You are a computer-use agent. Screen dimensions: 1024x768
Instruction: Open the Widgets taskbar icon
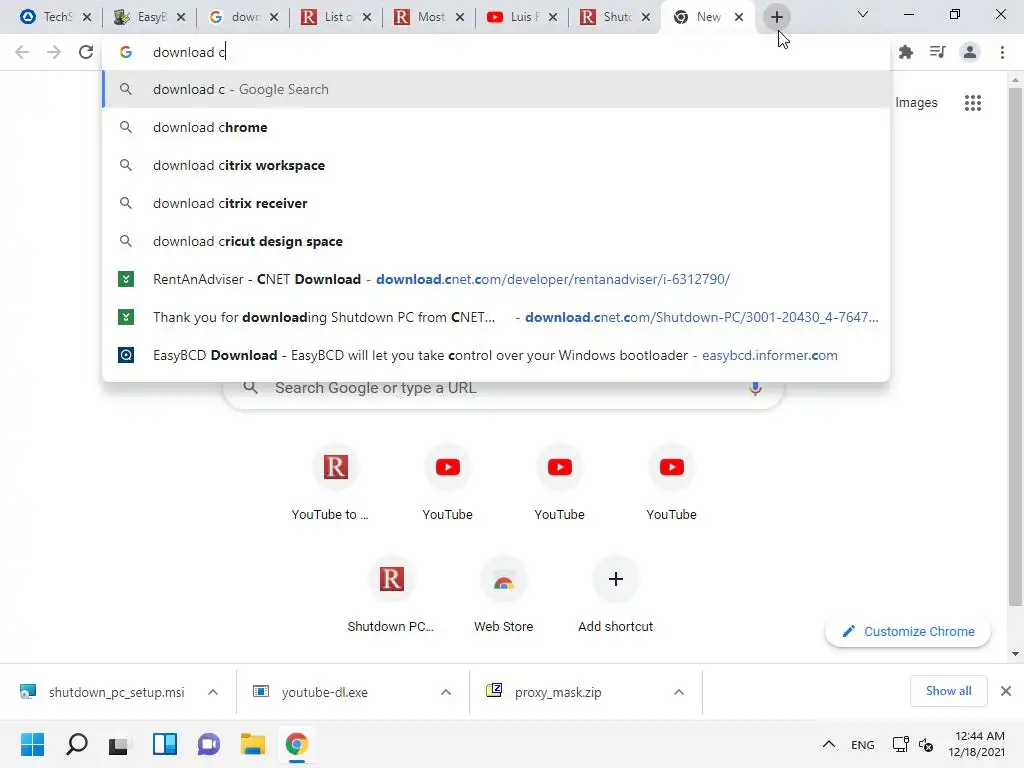pyautogui.click(x=165, y=744)
